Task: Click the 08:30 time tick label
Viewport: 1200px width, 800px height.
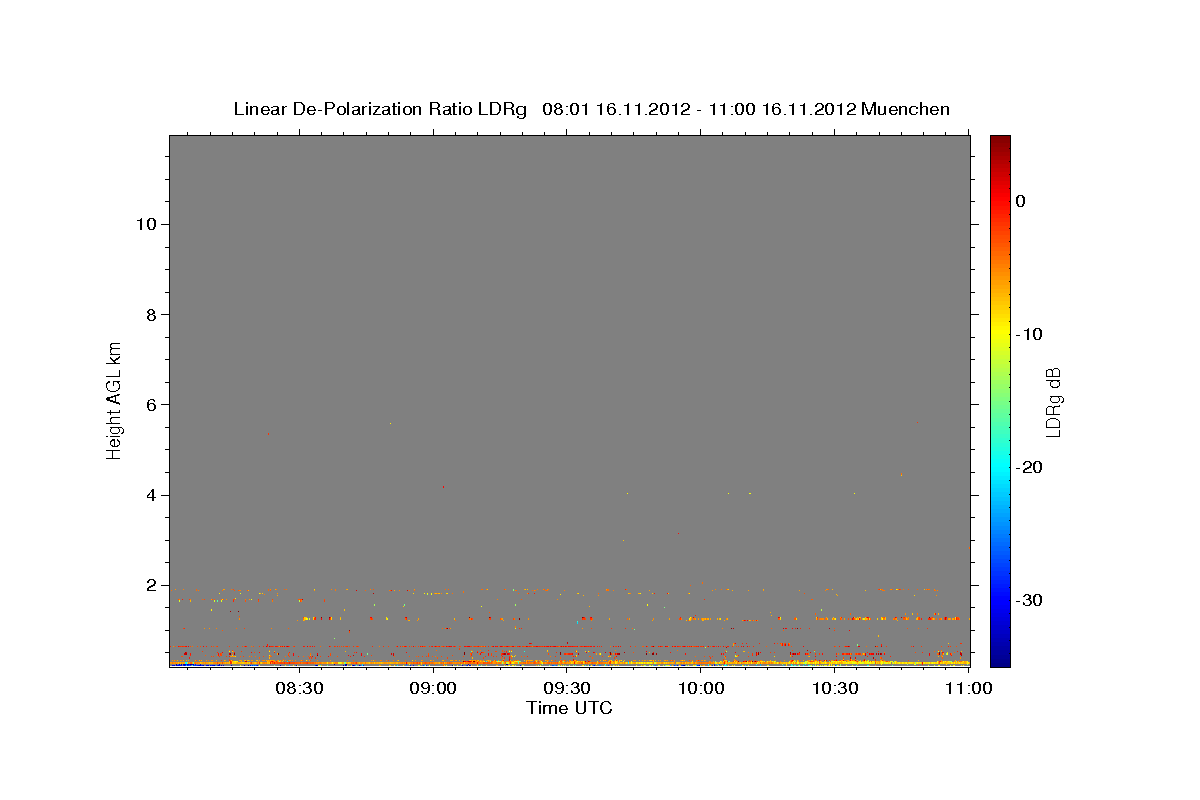Action: pos(299,688)
